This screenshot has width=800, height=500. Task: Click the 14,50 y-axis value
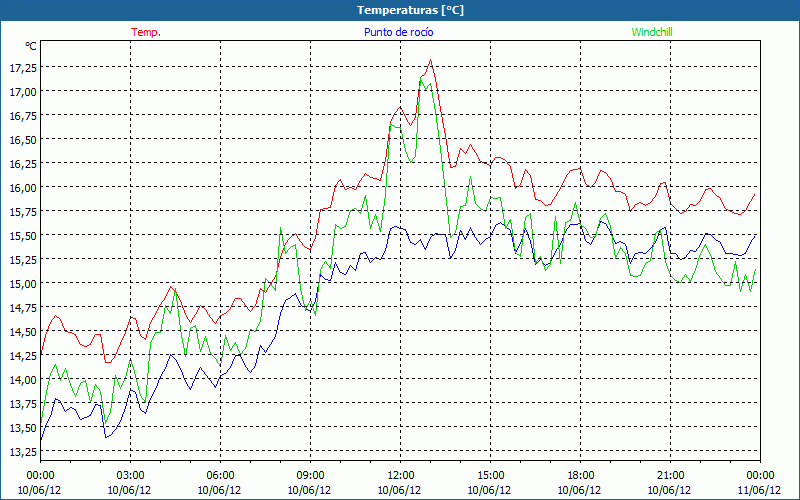[x=23, y=332]
